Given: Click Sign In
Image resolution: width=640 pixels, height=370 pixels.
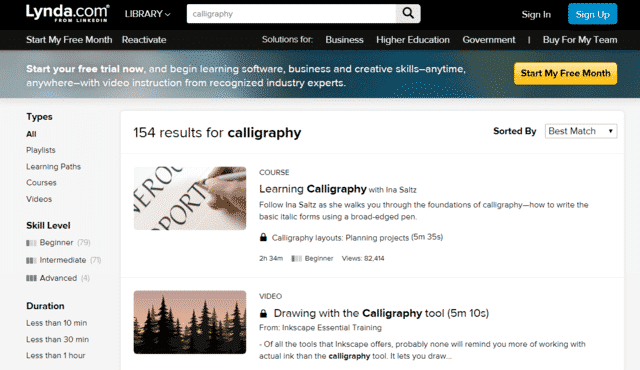Looking at the screenshot, I should [x=536, y=14].
